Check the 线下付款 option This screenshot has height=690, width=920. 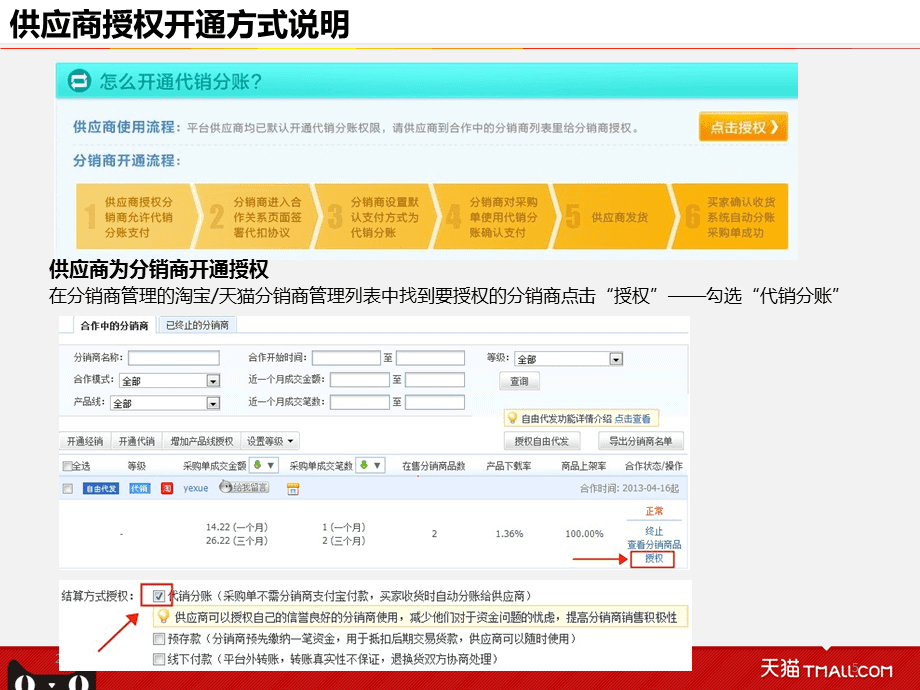(x=159, y=659)
